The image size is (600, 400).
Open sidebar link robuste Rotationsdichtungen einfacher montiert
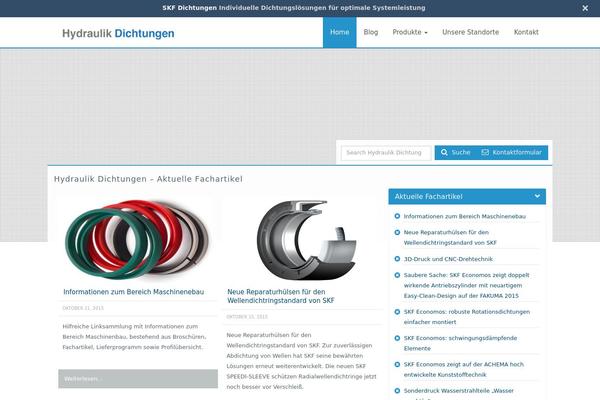[x=467, y=317]
